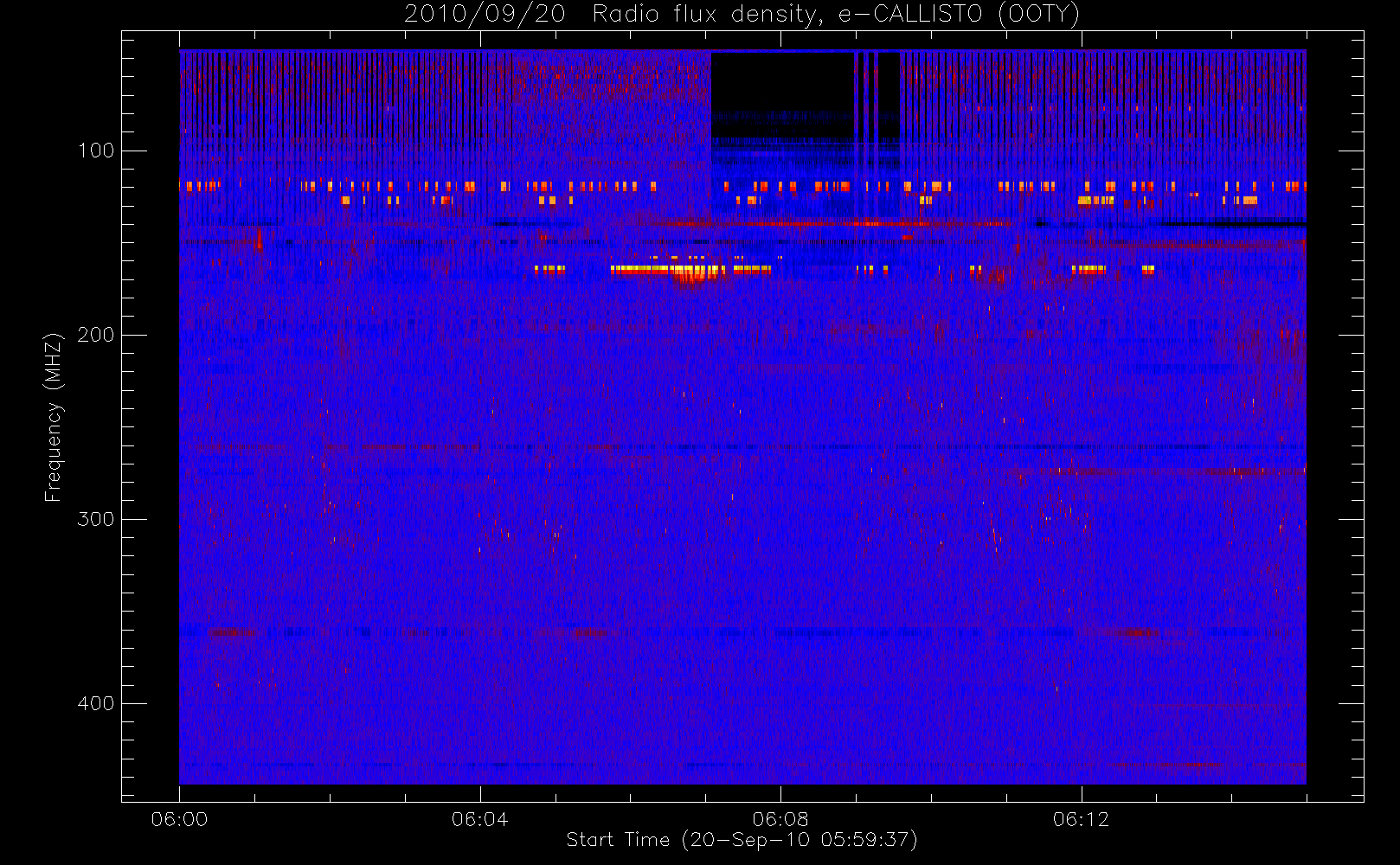Click the 'Frequency (MHz)' y-axis label
Viewport: 1400px width, 865px height.
coord(54,417)
